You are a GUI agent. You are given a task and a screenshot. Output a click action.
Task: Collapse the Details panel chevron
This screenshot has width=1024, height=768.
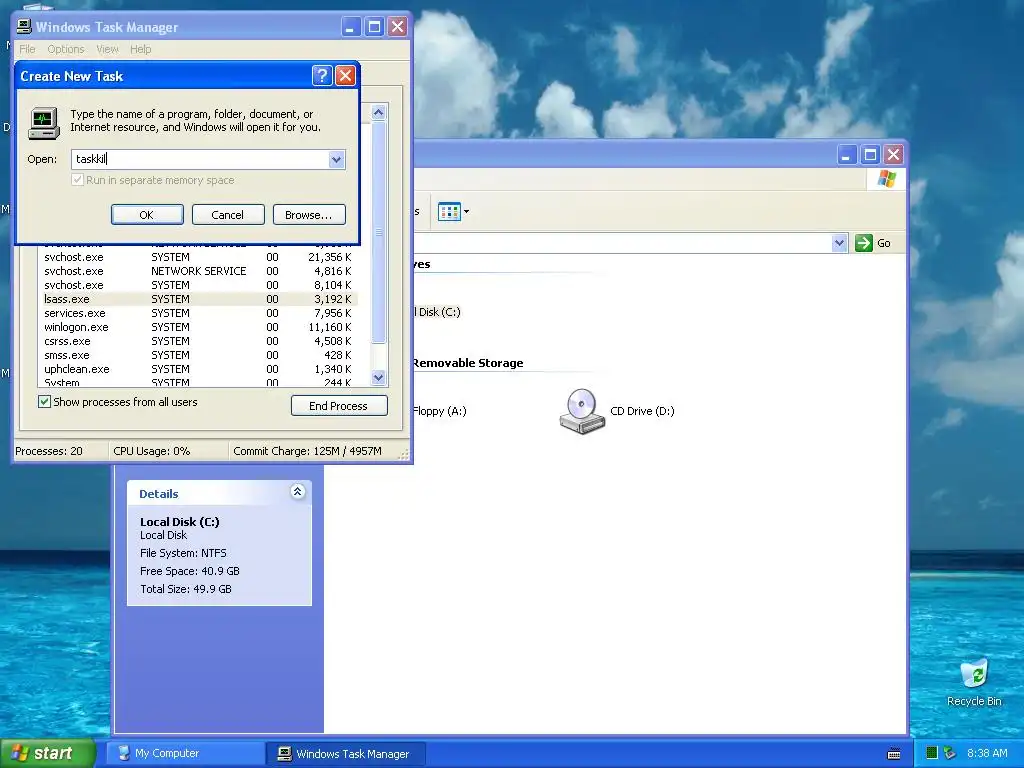point(297,492)
